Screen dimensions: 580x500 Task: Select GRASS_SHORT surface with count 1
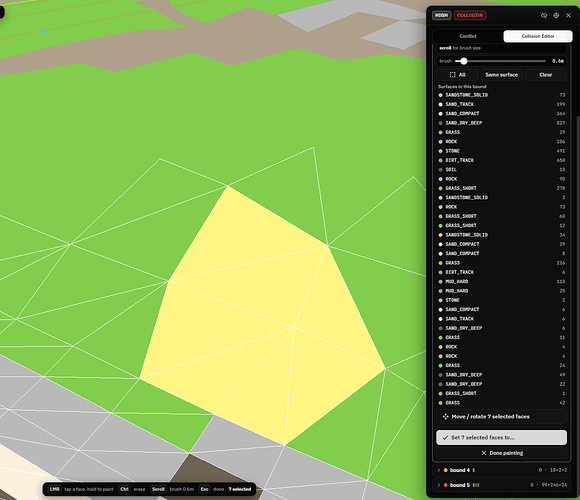tap(501, 393)
